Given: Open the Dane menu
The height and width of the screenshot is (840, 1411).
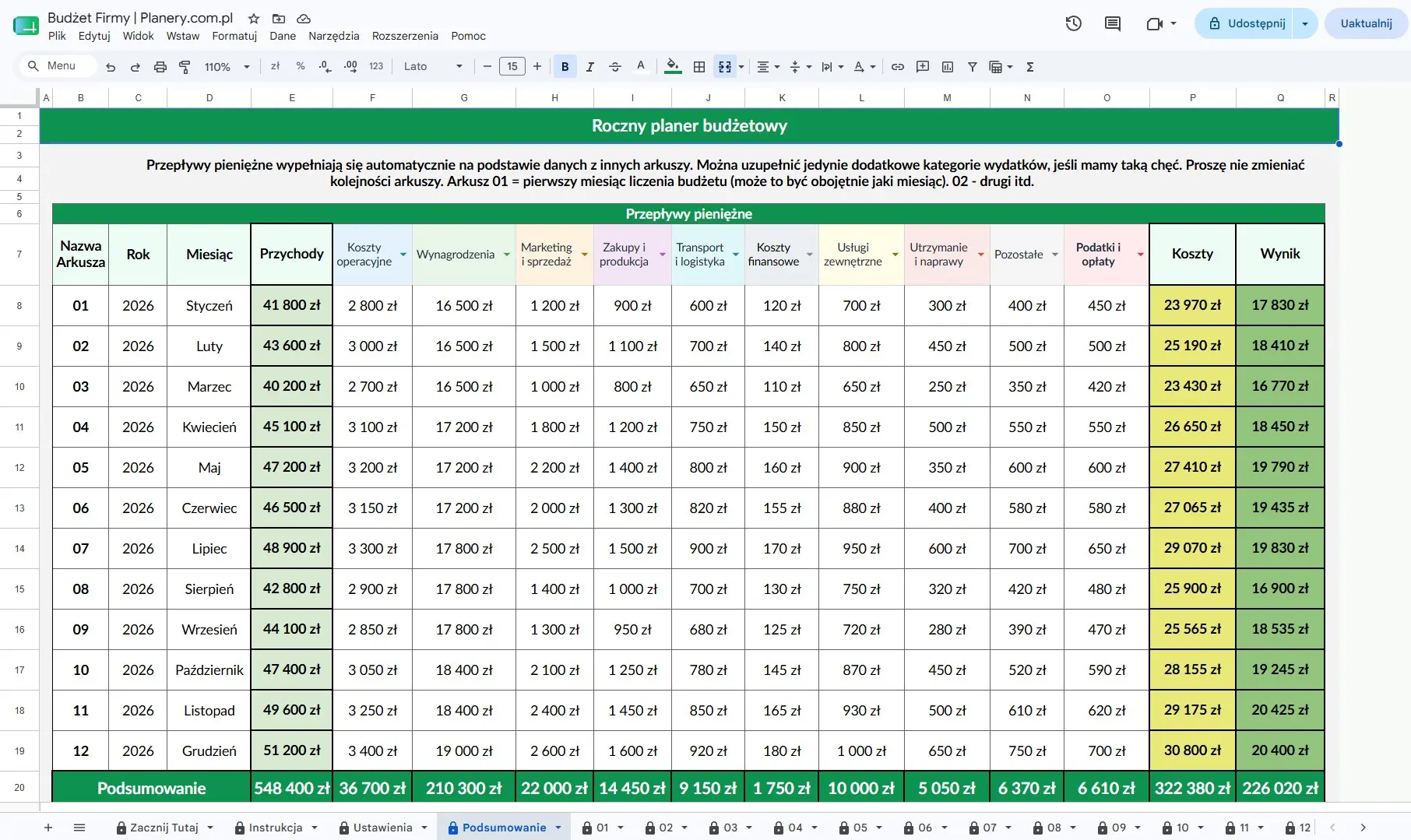Looking at the screenshot, I should tap(283, 36).
